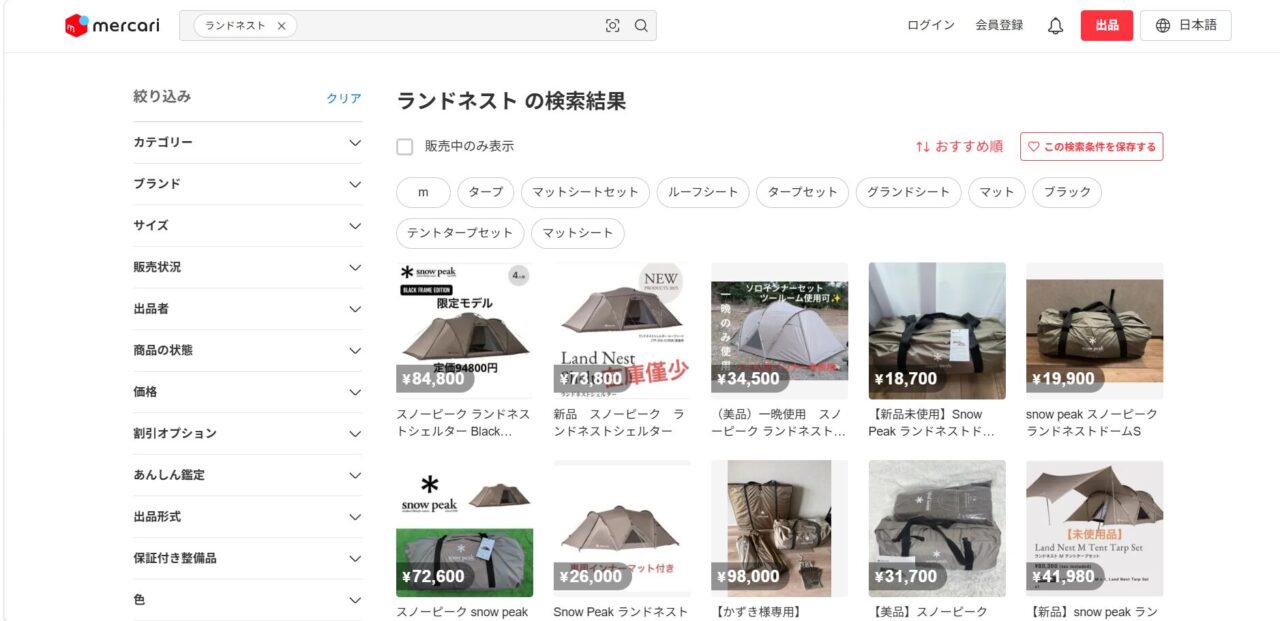Select the タープ suggestion chip
The width and height of the screenshot is (1280, 621).
(486, 192)
